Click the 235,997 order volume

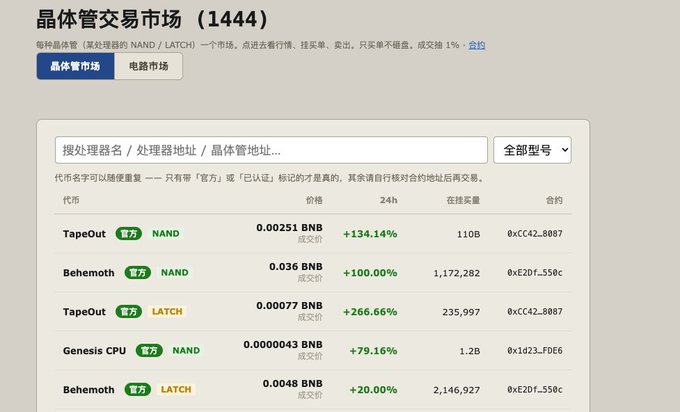[461, 312]
